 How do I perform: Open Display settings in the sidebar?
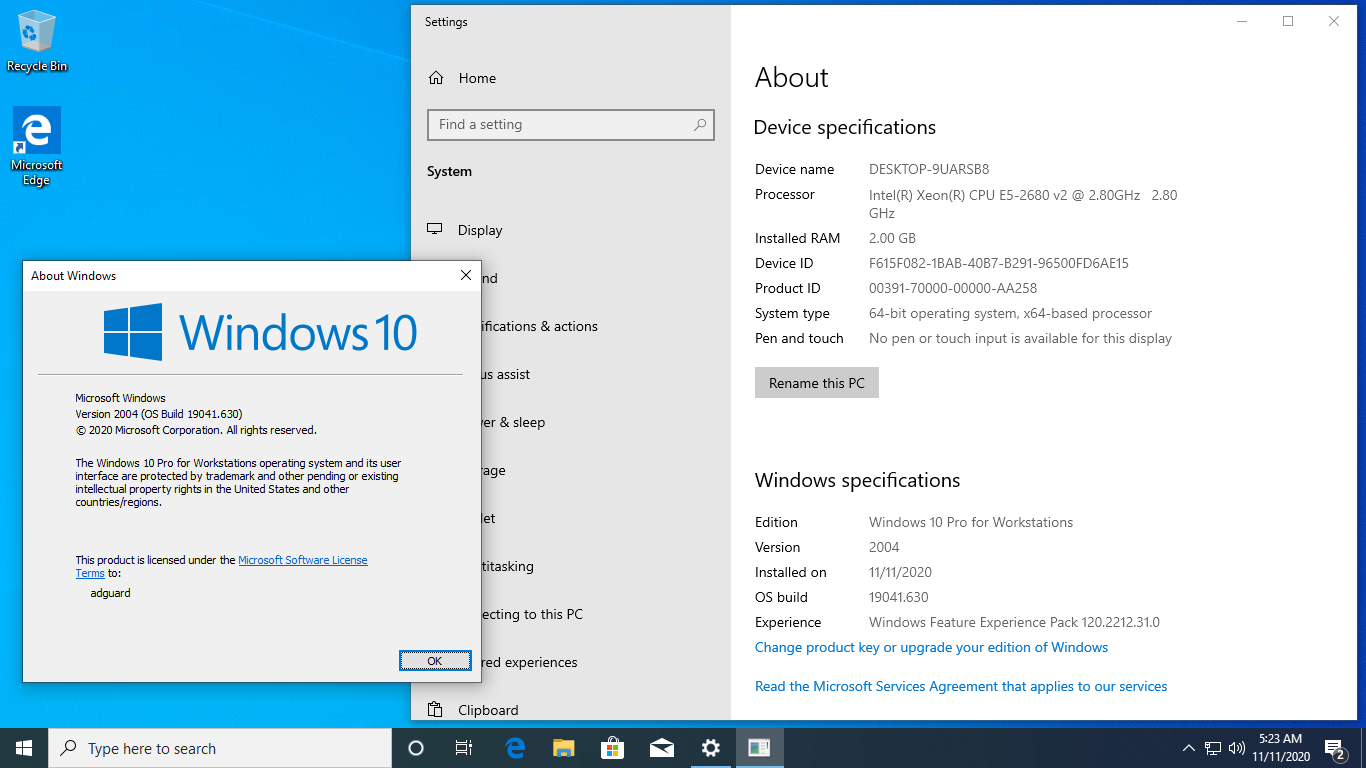pyautogui.click(x=571, y=230)
